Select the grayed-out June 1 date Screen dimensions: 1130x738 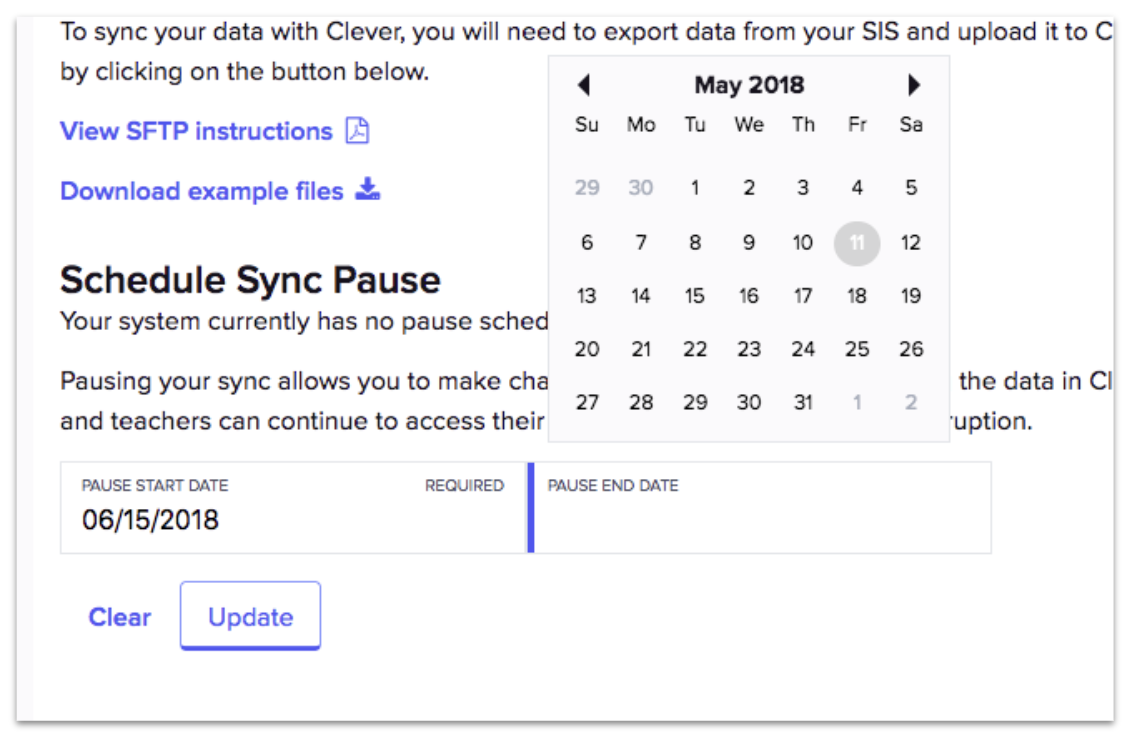click(856, 402)
